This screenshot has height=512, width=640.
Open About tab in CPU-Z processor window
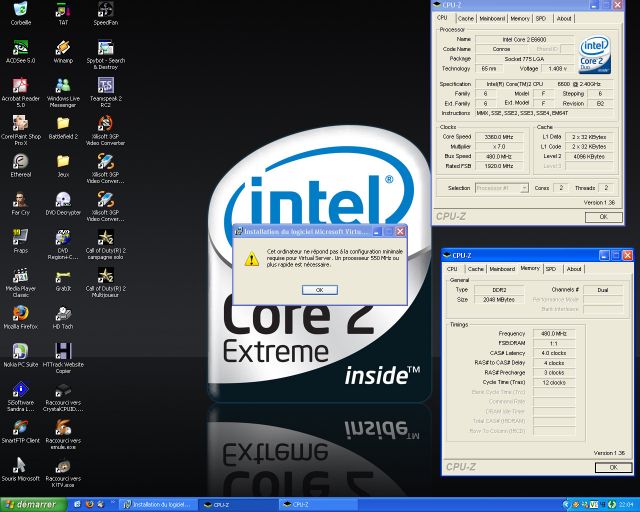564,18
